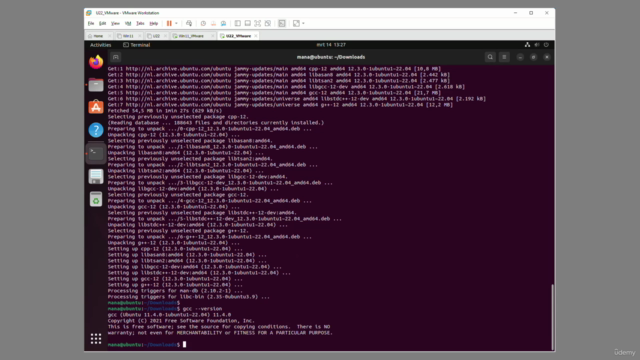This screenshot has width=640, height=360.
Task: Minimize the VMware Workstation window
Action: (x=516, y=13)
